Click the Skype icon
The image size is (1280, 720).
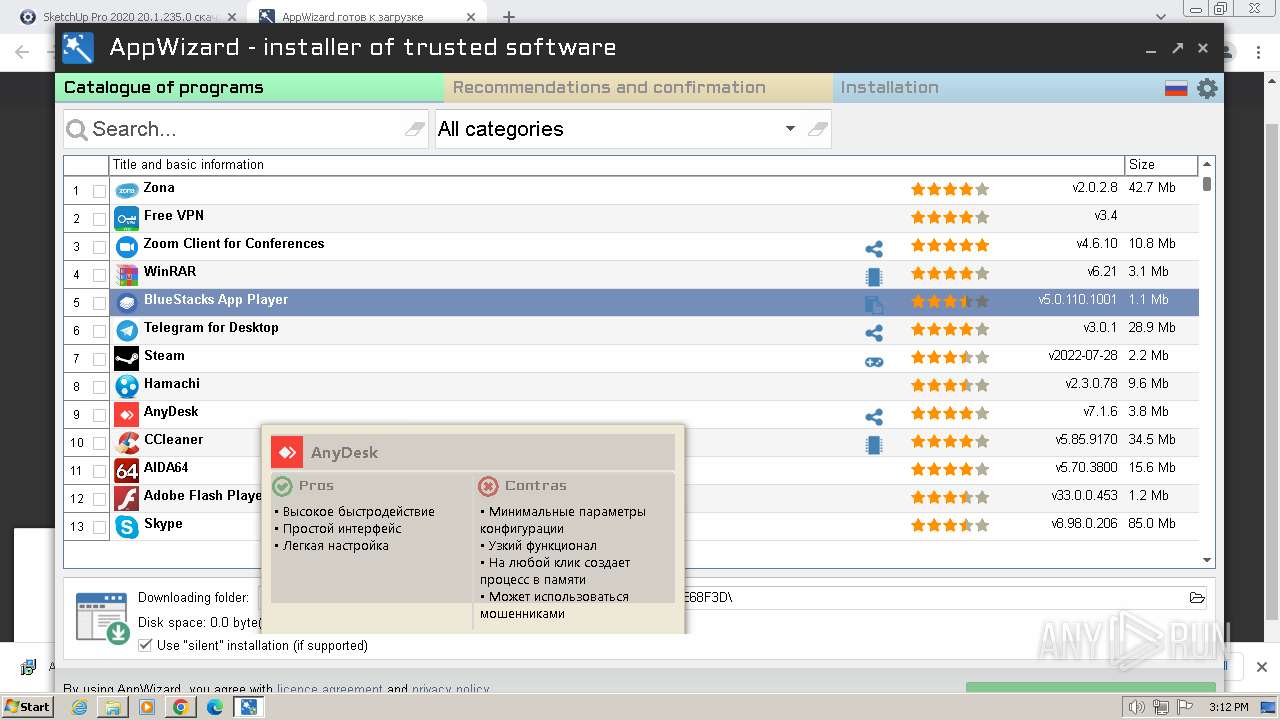[x=127, y=526]
